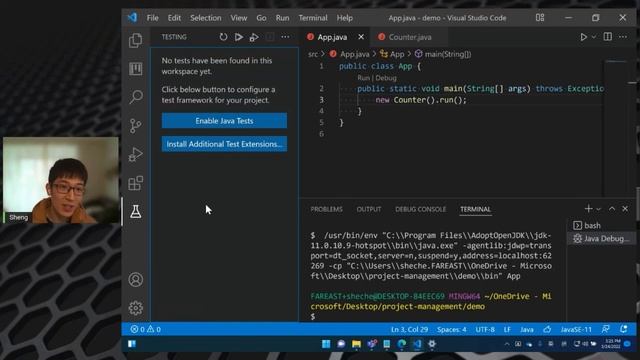Open errors and warnings status item
This screenshot has height=360, width=640.
point(145,329)
